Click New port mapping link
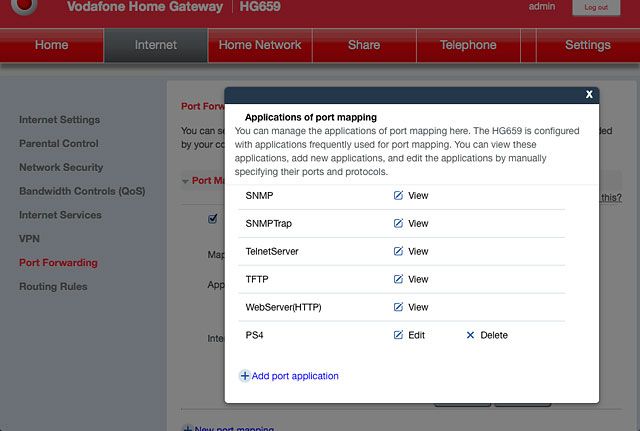The image size is (640, 431). (234, 428)
